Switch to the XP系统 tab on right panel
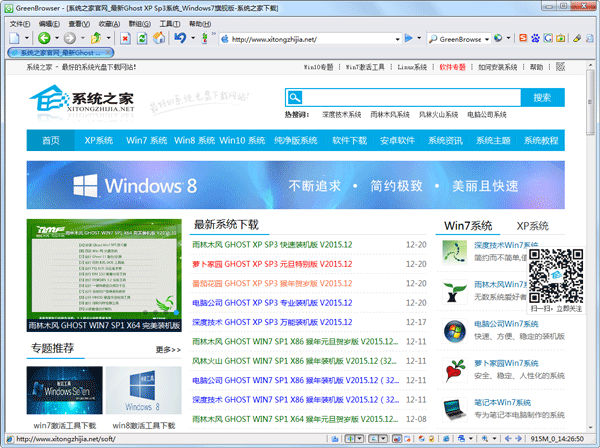Screen dimensions: 600x448 532,226
